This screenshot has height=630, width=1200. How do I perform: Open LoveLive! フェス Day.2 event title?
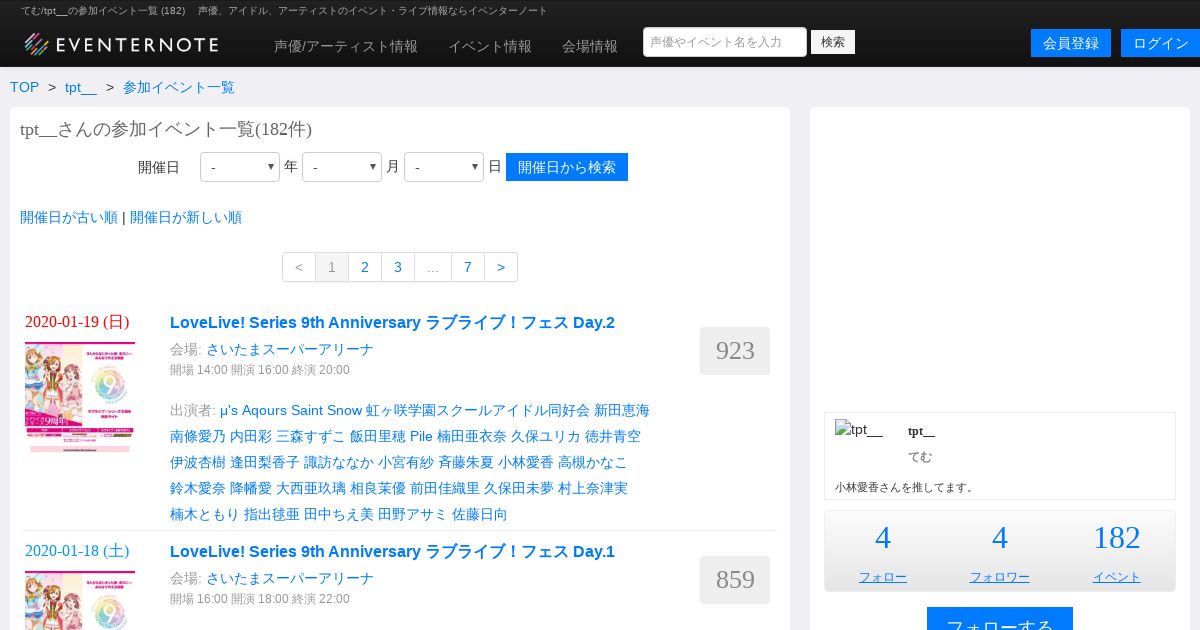tap(392, 322)
